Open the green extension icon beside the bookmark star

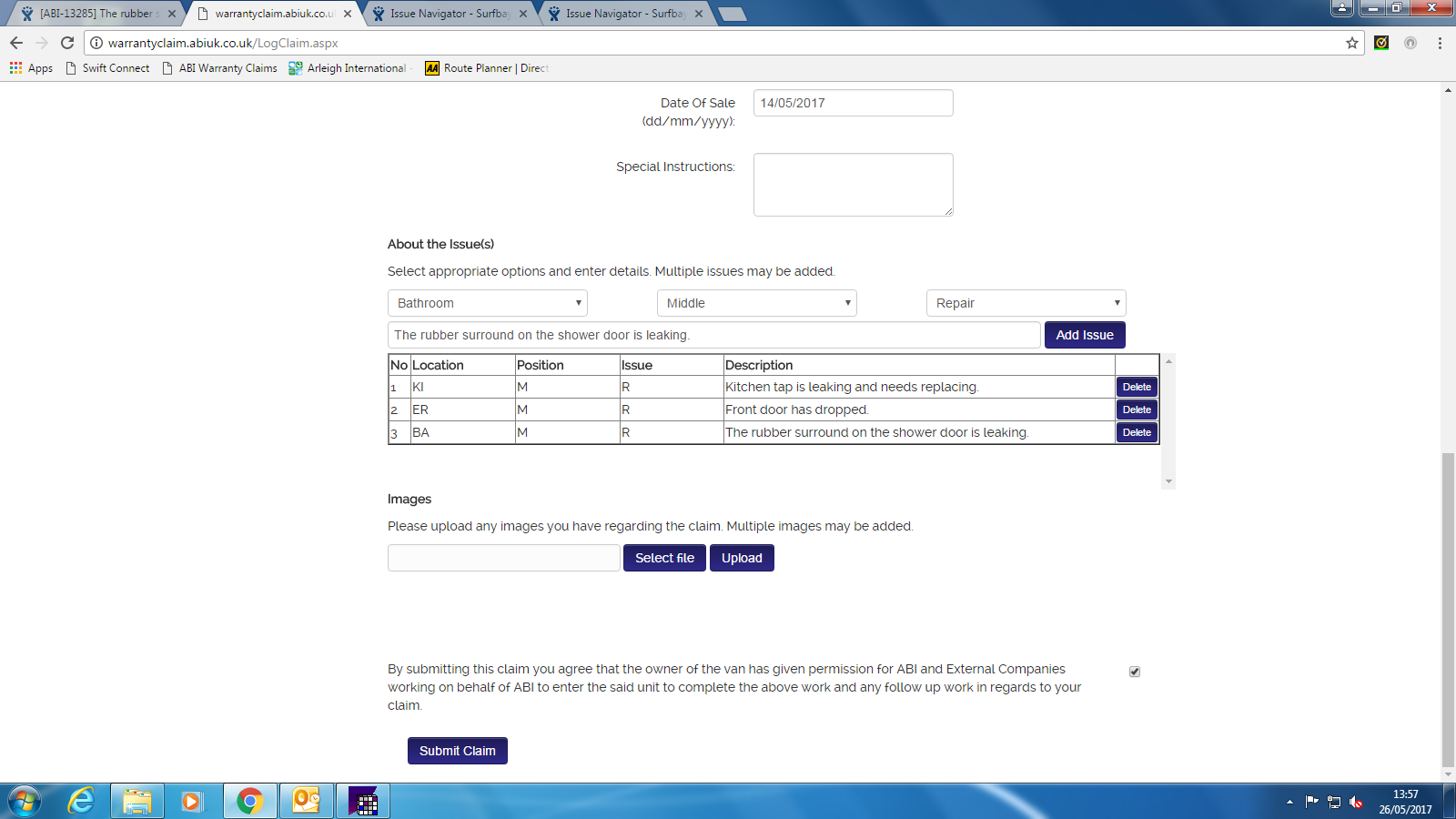1381,43
